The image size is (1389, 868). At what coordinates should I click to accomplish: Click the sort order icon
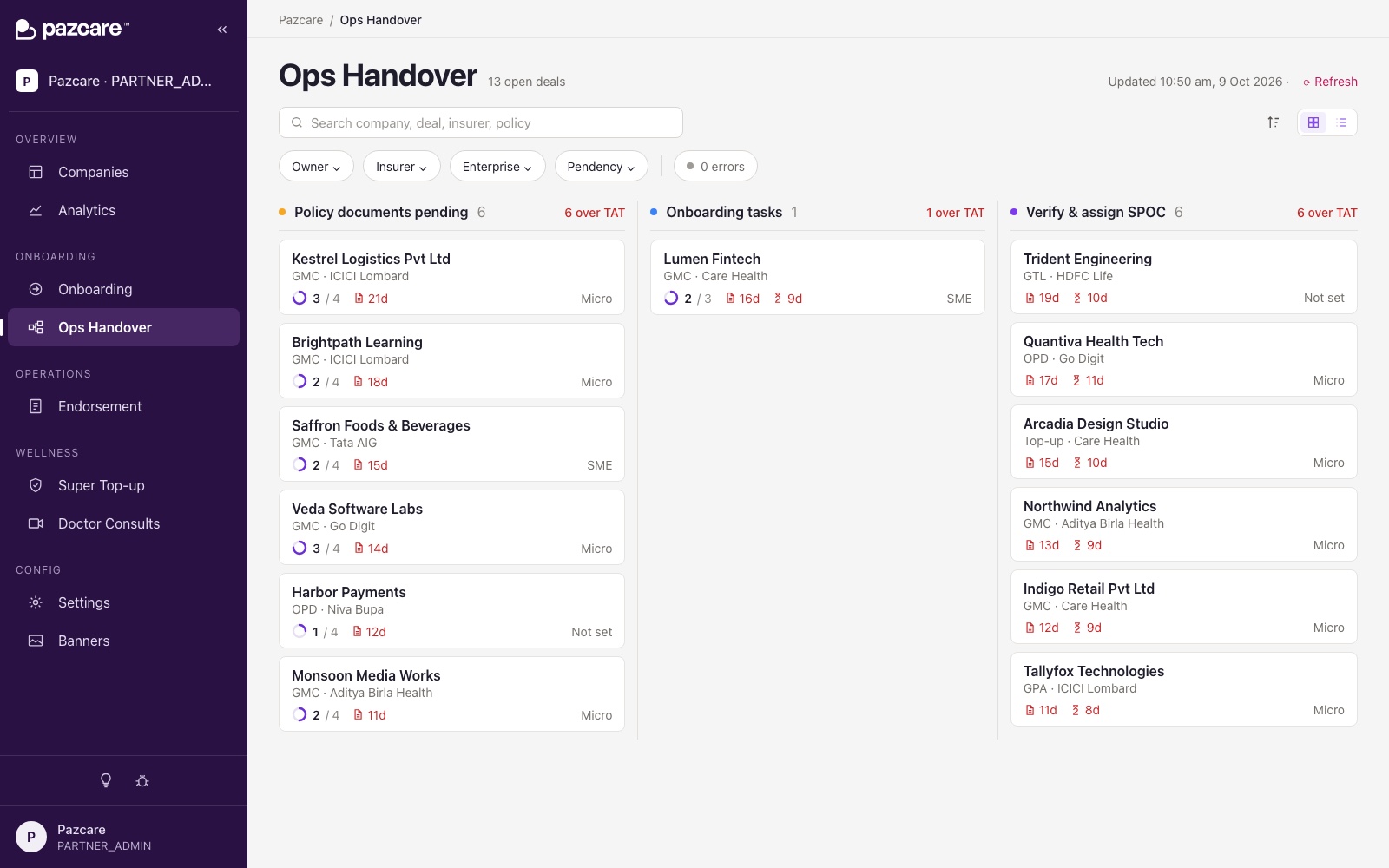click(x=1274, y=122)
